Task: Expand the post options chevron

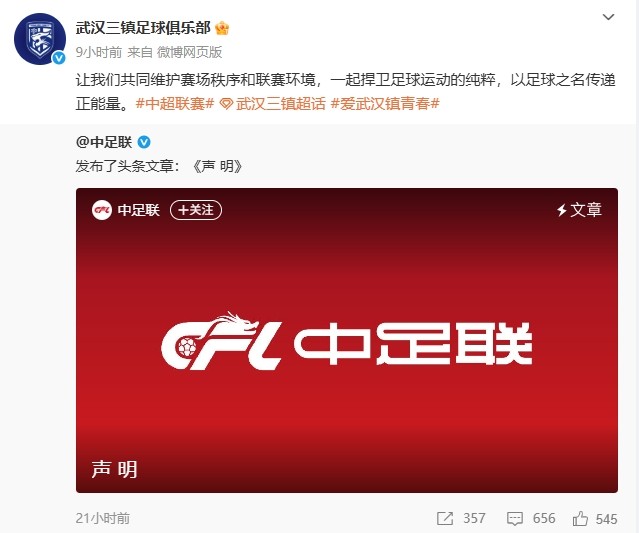Action: click(x=608, y=17)
